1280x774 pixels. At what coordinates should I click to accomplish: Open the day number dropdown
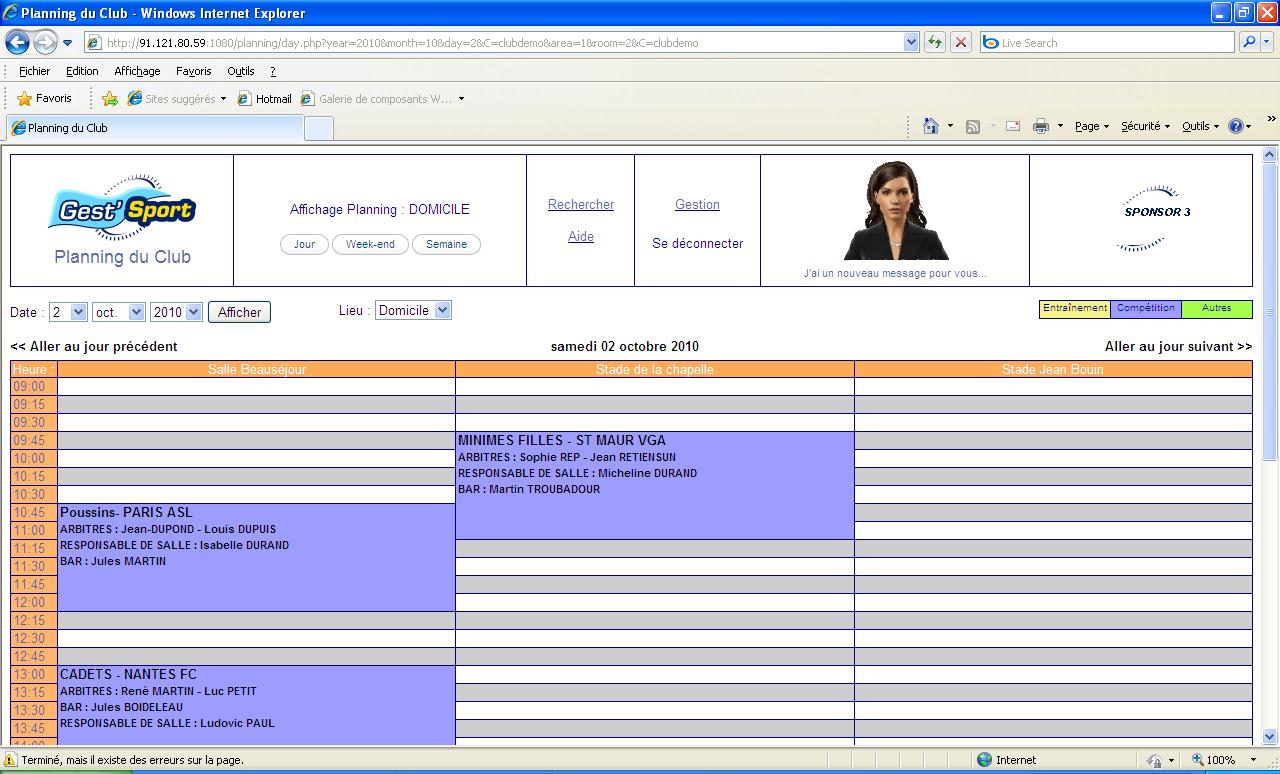[68, 312]
